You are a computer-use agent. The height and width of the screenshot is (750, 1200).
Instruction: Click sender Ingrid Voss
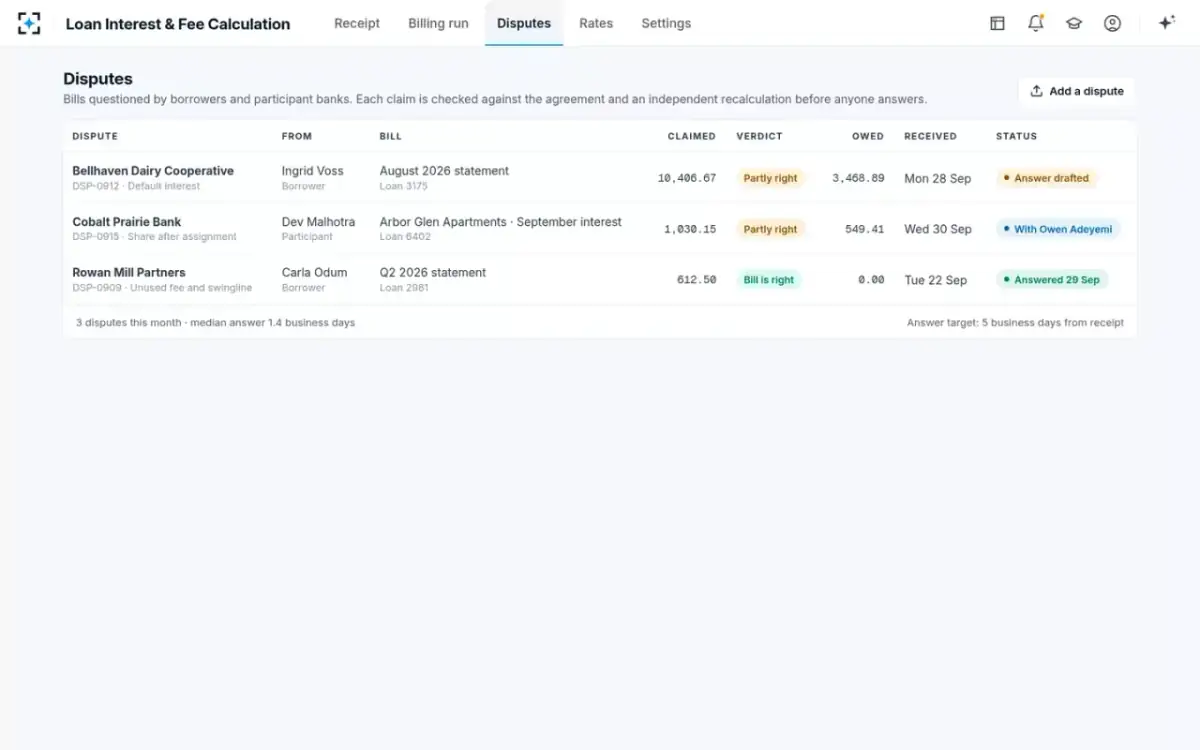(x=313, y=171)
